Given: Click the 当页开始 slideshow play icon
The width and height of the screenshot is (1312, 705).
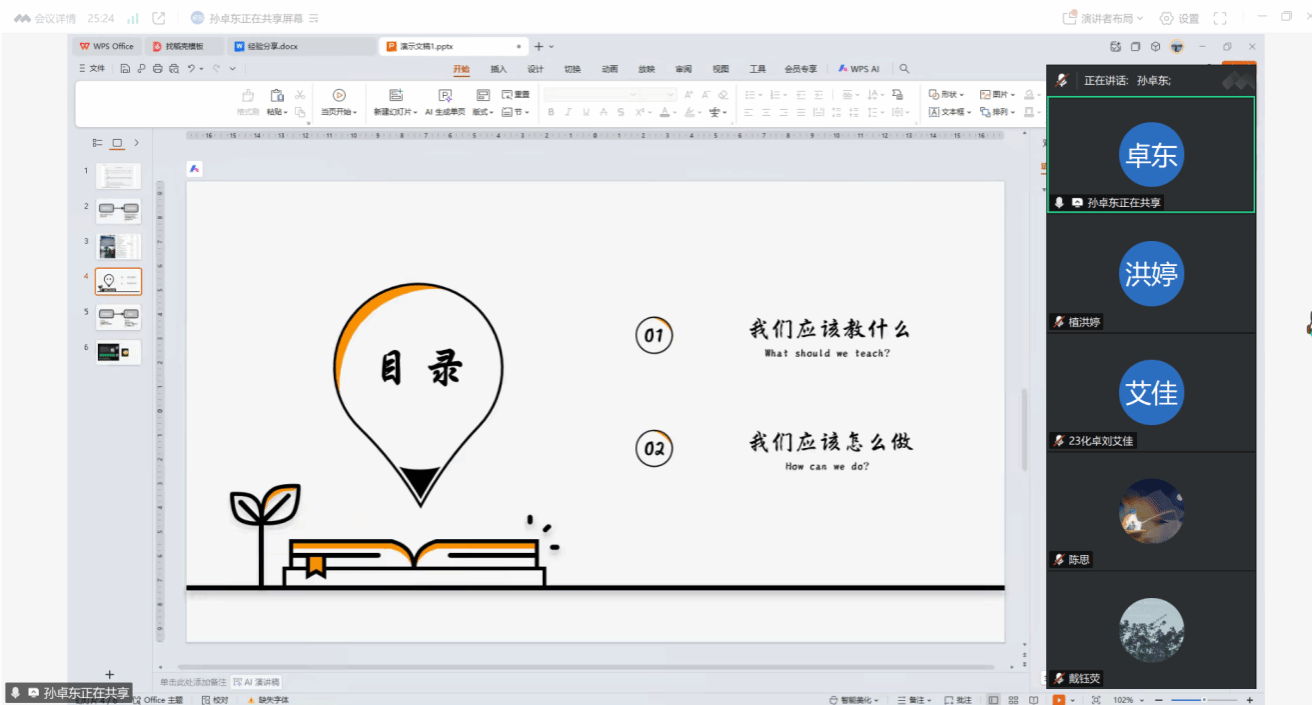Looking at the screenshot, I should point(339,95).
